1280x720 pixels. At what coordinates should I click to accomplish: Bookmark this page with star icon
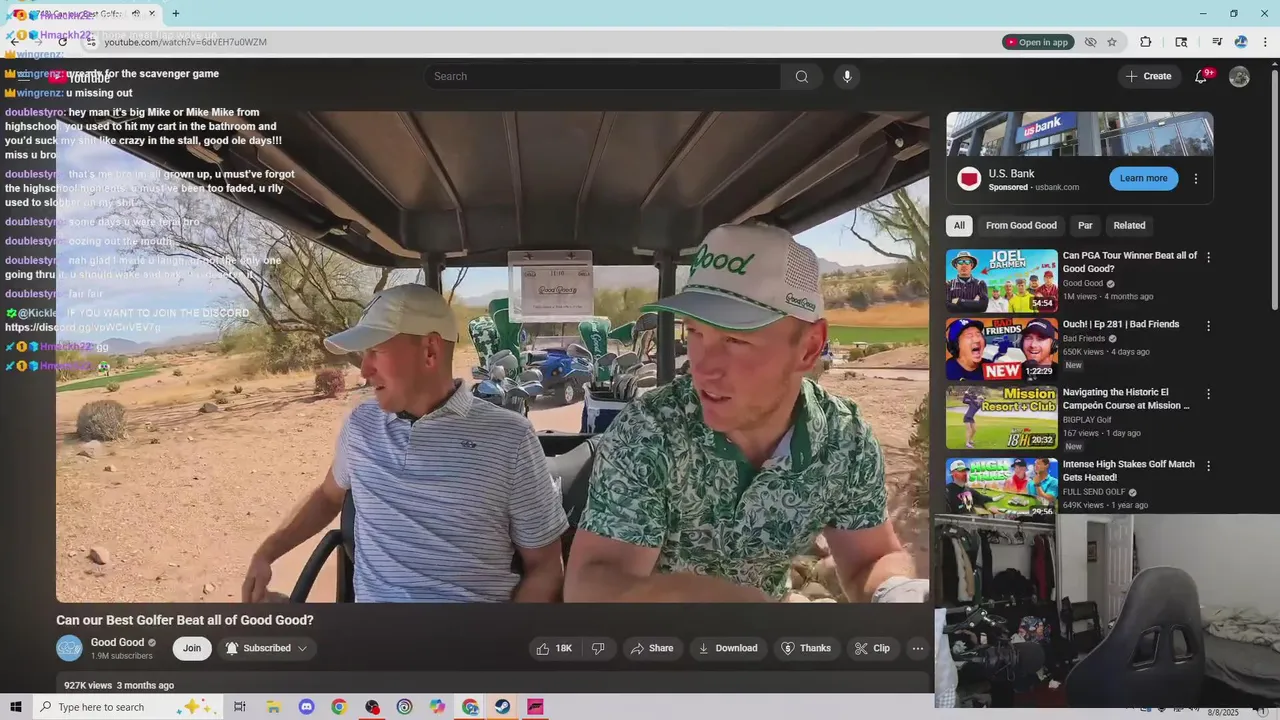click(x=1112, y=42)
